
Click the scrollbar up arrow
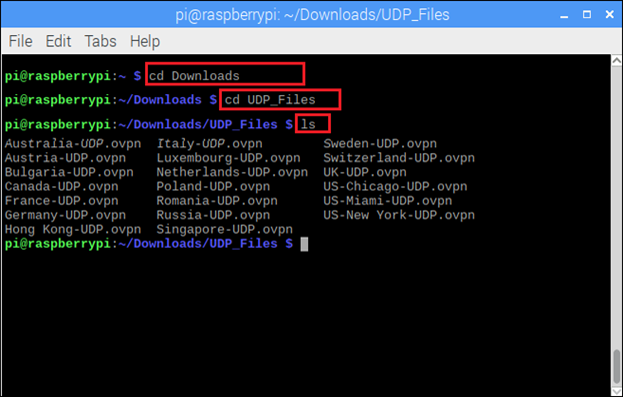pos(616,61)
